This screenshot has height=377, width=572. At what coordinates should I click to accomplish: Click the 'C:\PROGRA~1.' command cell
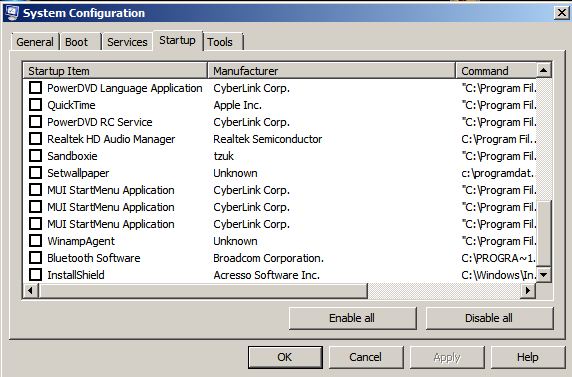point(498,258)
